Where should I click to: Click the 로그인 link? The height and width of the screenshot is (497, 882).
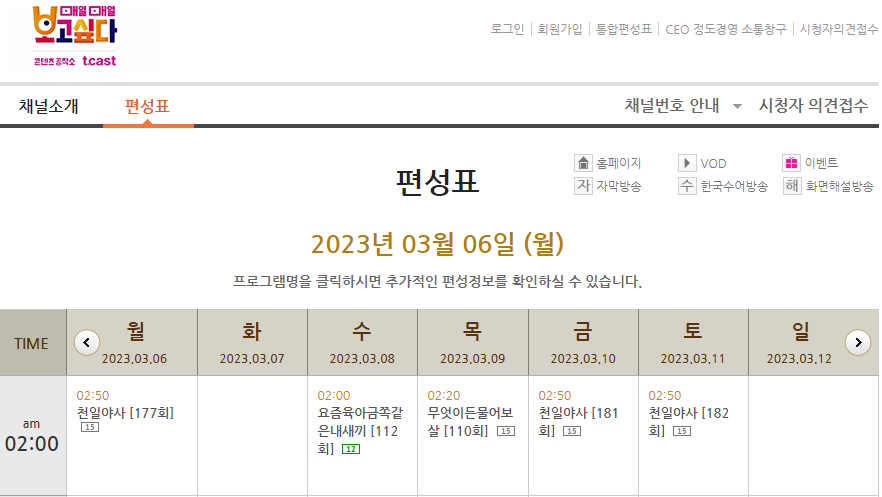pyautogui.click(x=507, y=29)
